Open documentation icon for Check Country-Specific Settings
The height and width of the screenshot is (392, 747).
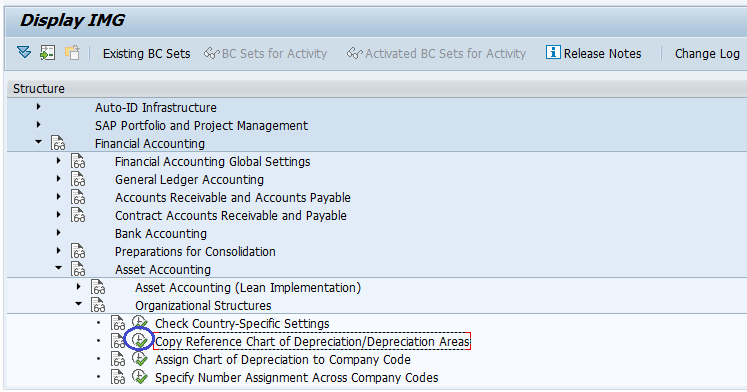click(x=118, y=323)
